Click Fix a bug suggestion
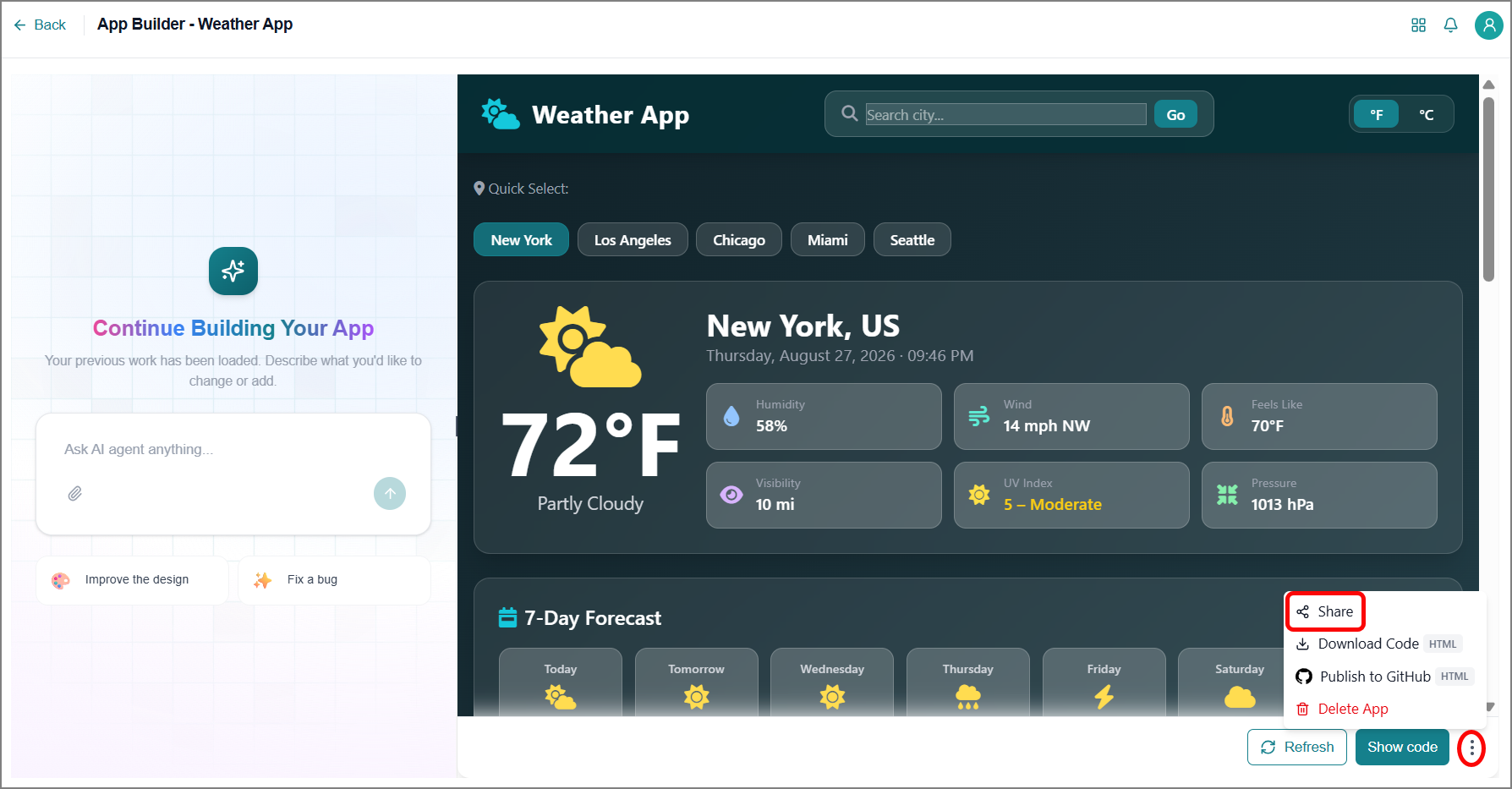The height and width of the screenshot is (789, 1512). 335,580
